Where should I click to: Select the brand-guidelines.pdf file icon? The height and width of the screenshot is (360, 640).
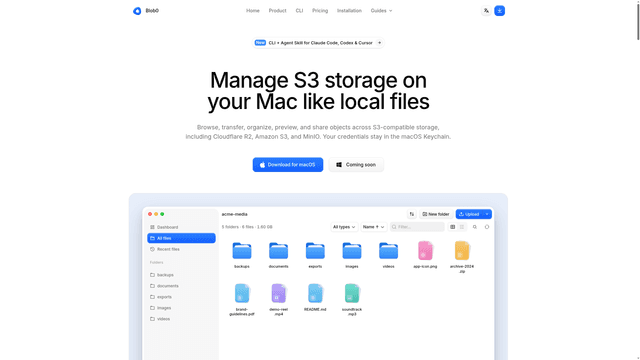click(242, 293)
